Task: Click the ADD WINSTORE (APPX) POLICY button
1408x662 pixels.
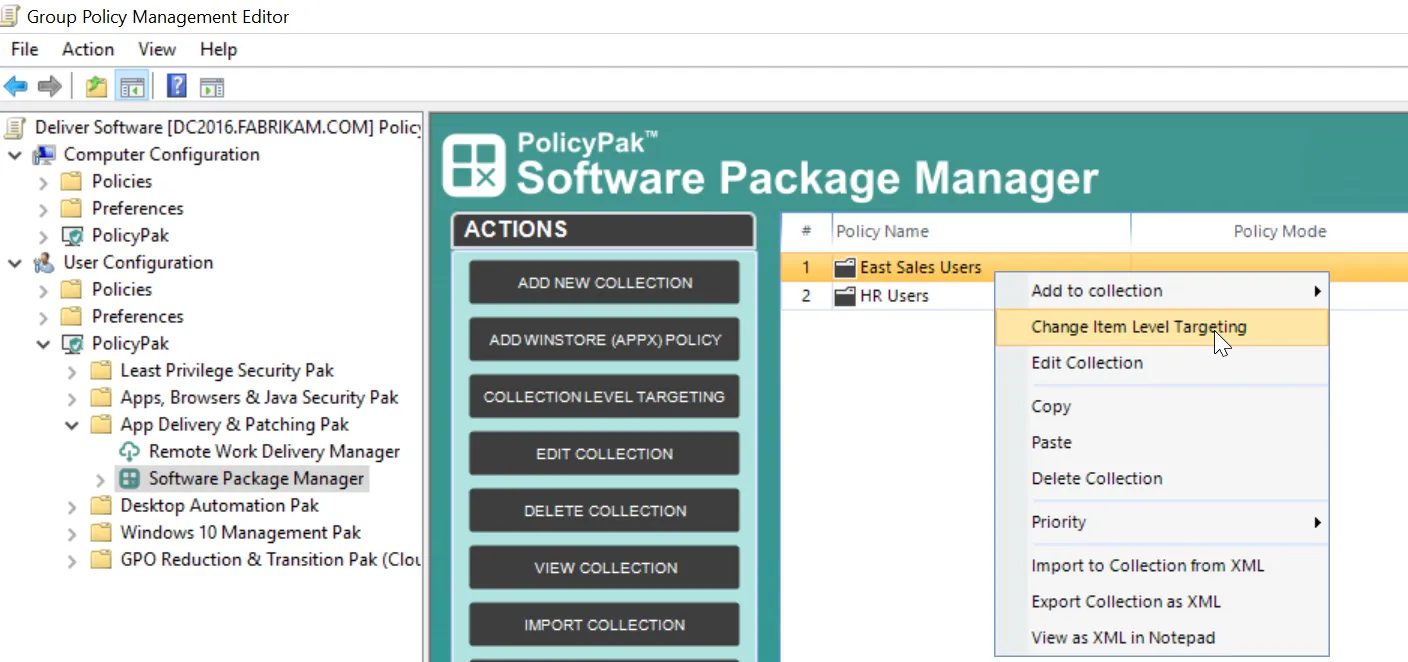Action: (605, 340)
